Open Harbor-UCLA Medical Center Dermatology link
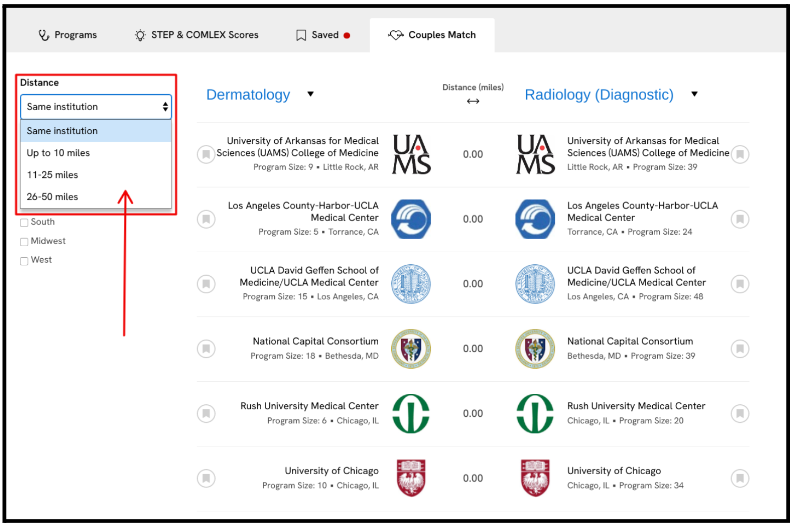Viewport: 794px width, 525px height. [303, 212]
